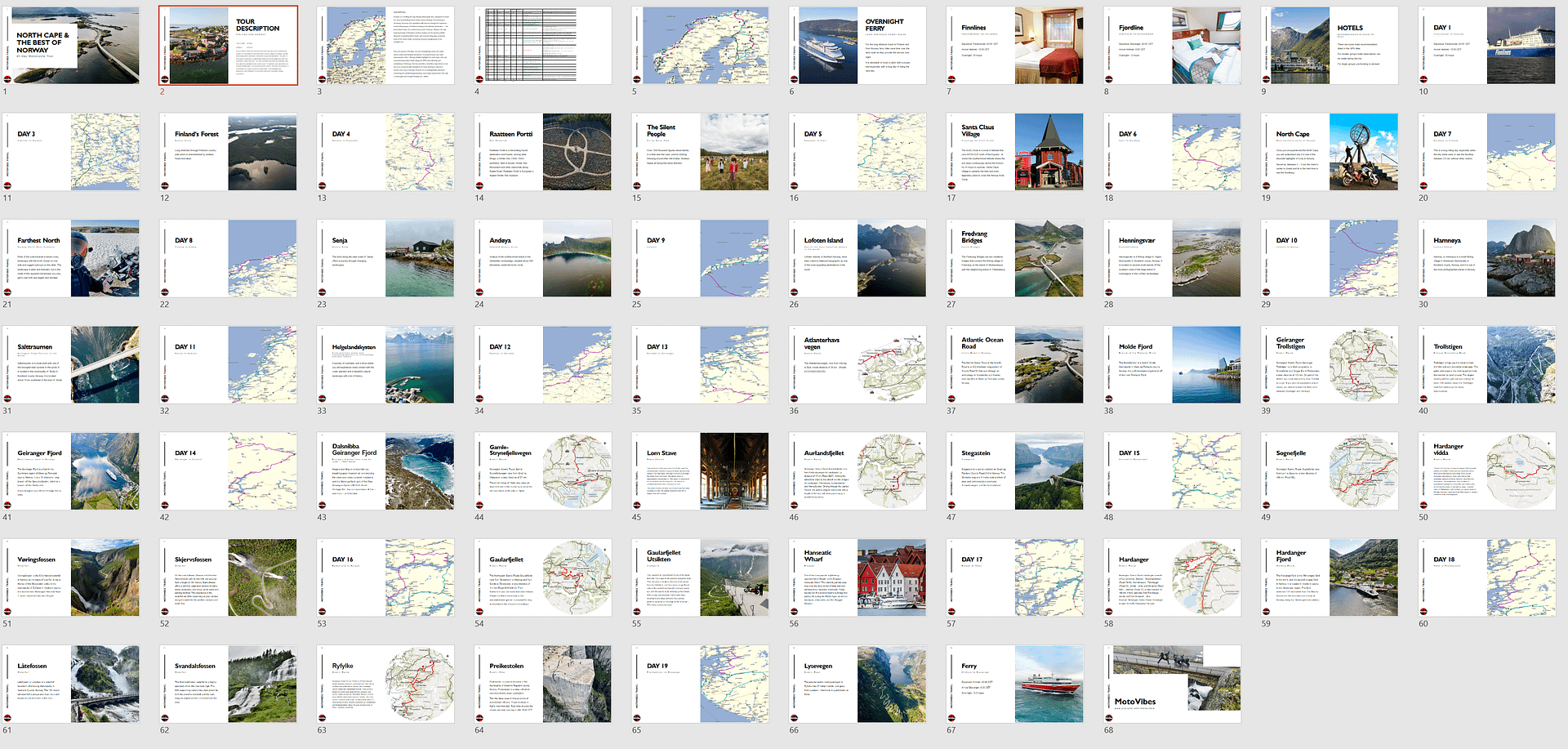Click the Preikestolen slide thumbnail
The height and width of the screenshot is (749, 1568).
[x=542, y=684]
